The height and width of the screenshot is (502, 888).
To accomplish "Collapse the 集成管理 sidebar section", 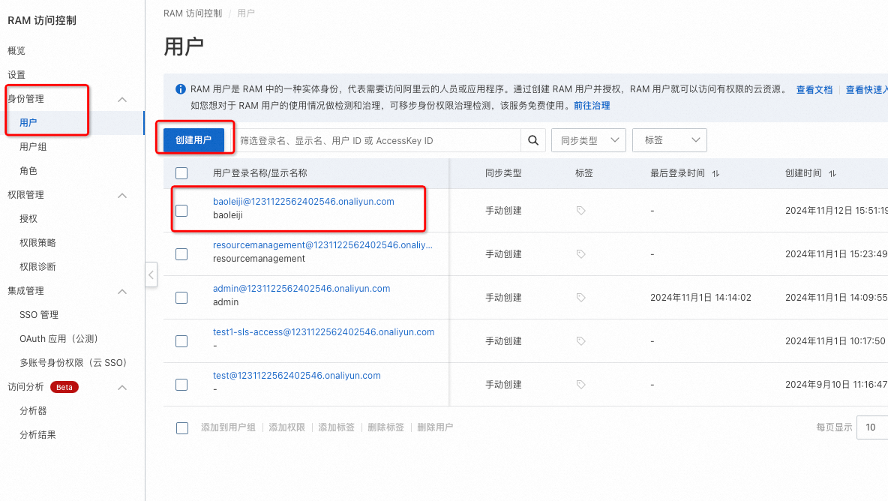I will tap(122, 292).
